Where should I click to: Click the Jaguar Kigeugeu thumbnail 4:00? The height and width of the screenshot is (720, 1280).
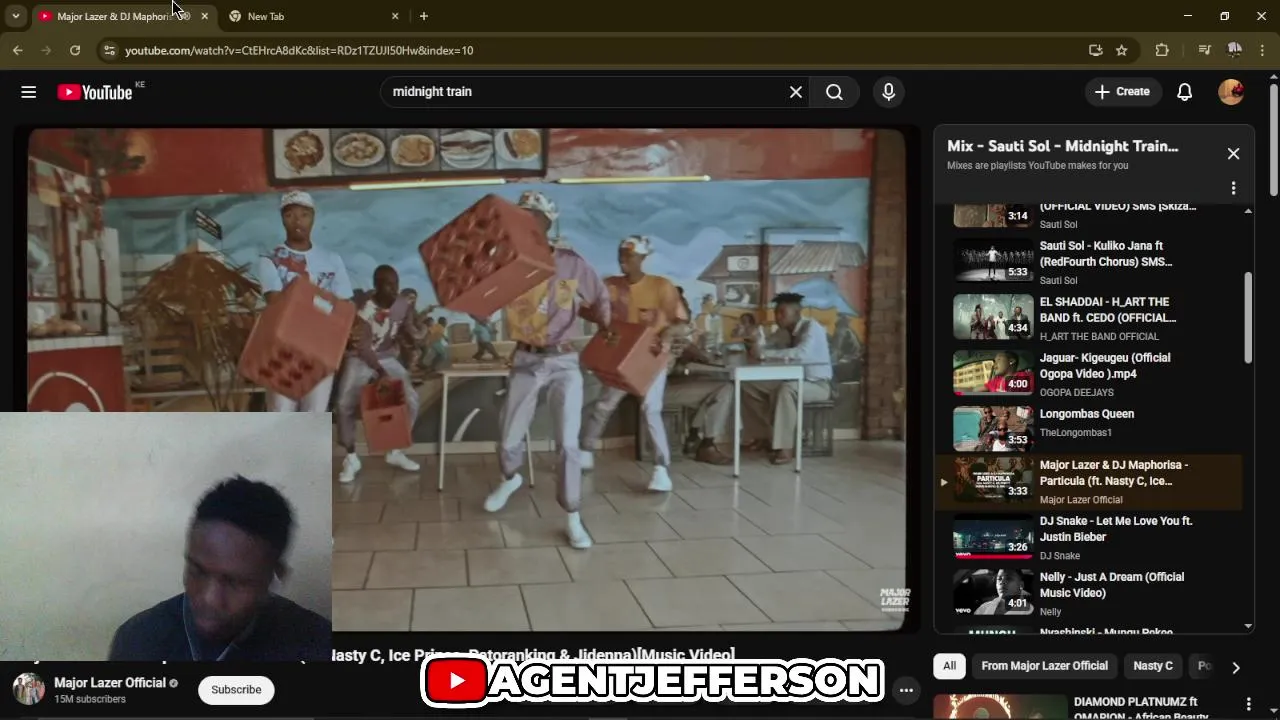(993, 373)
